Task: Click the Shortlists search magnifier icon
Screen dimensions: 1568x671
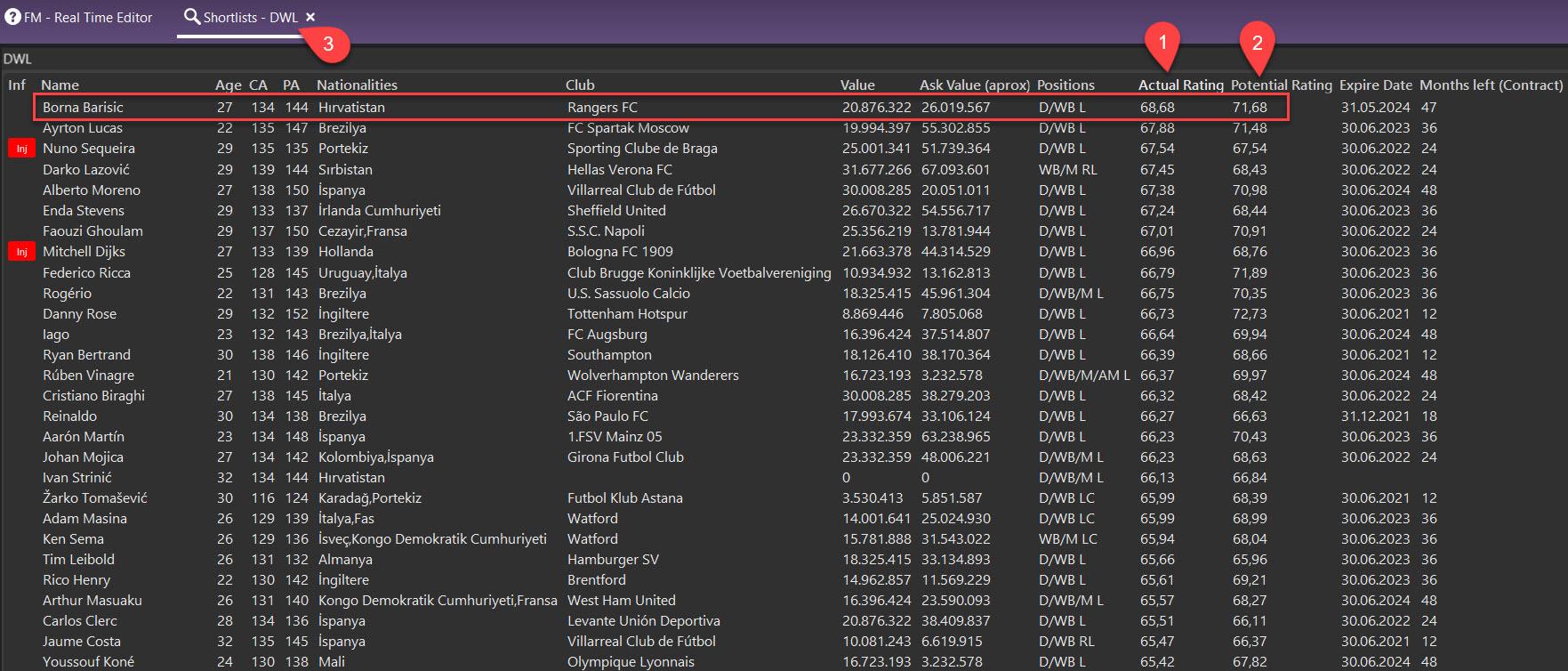Action: (x=191, y=17)
